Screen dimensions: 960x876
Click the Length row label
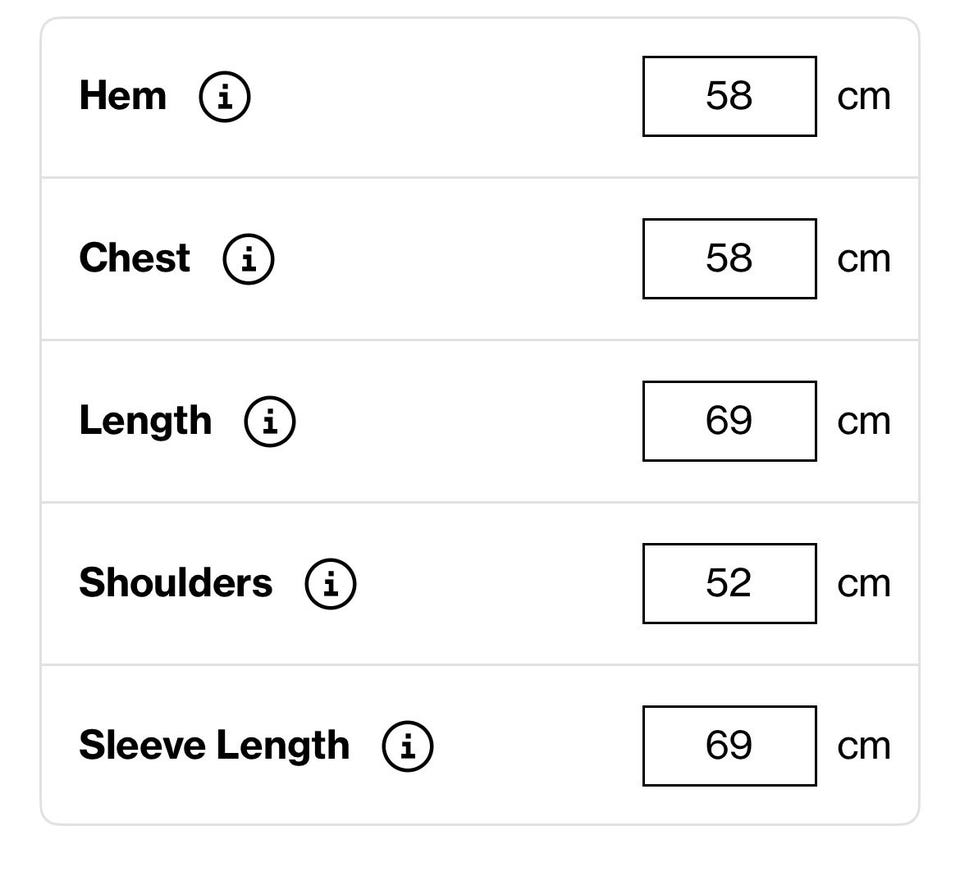[145, 421]
